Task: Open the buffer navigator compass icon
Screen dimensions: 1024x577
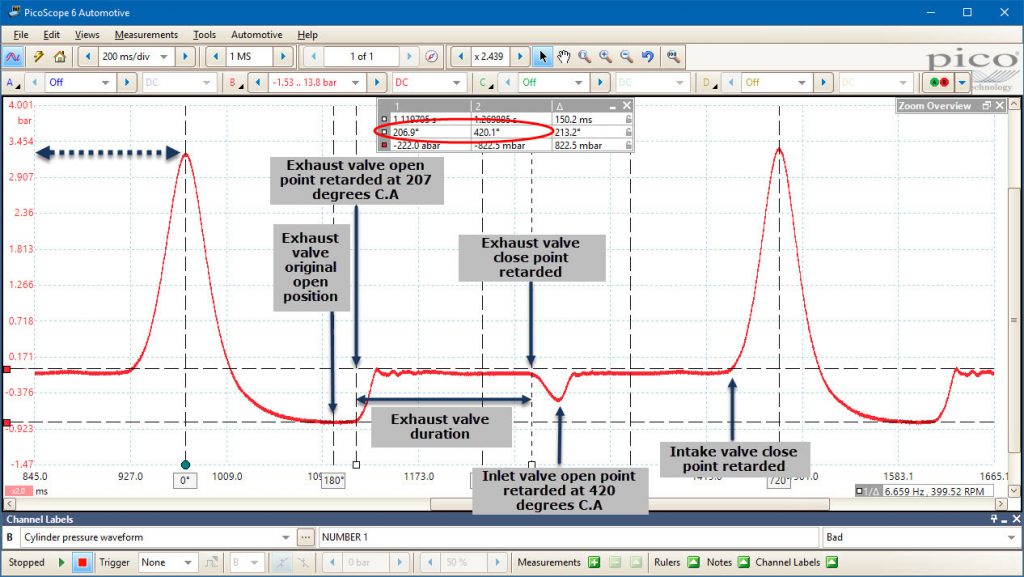Action: click(431, 57)
